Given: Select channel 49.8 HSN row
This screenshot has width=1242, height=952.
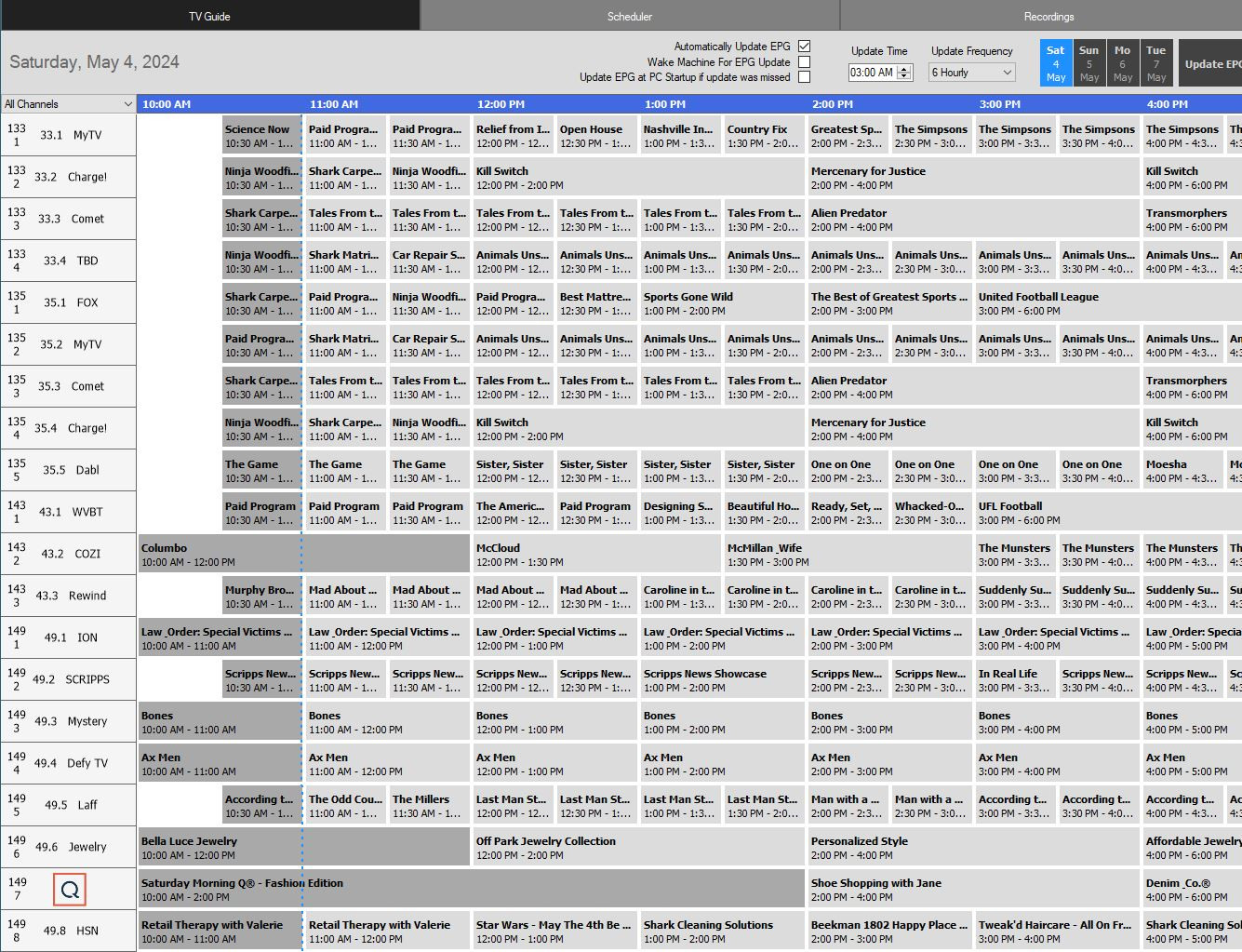Looking at the screenshot, I should [68, 931].
